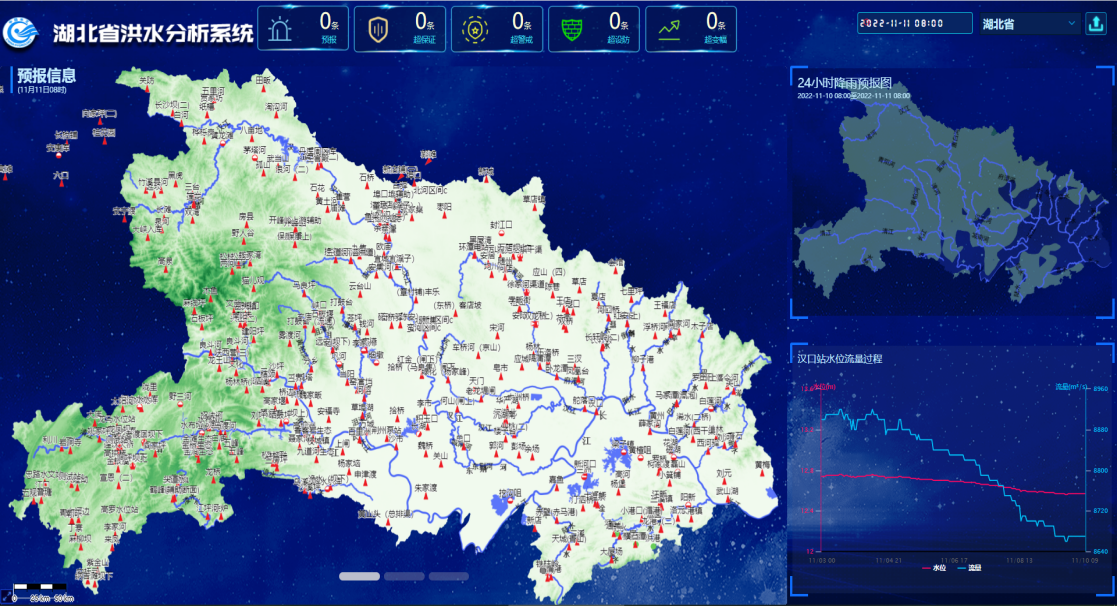Click the 汉口站水位流量过程 chart title
This screenshot has height=606, width=1117.
839,358
